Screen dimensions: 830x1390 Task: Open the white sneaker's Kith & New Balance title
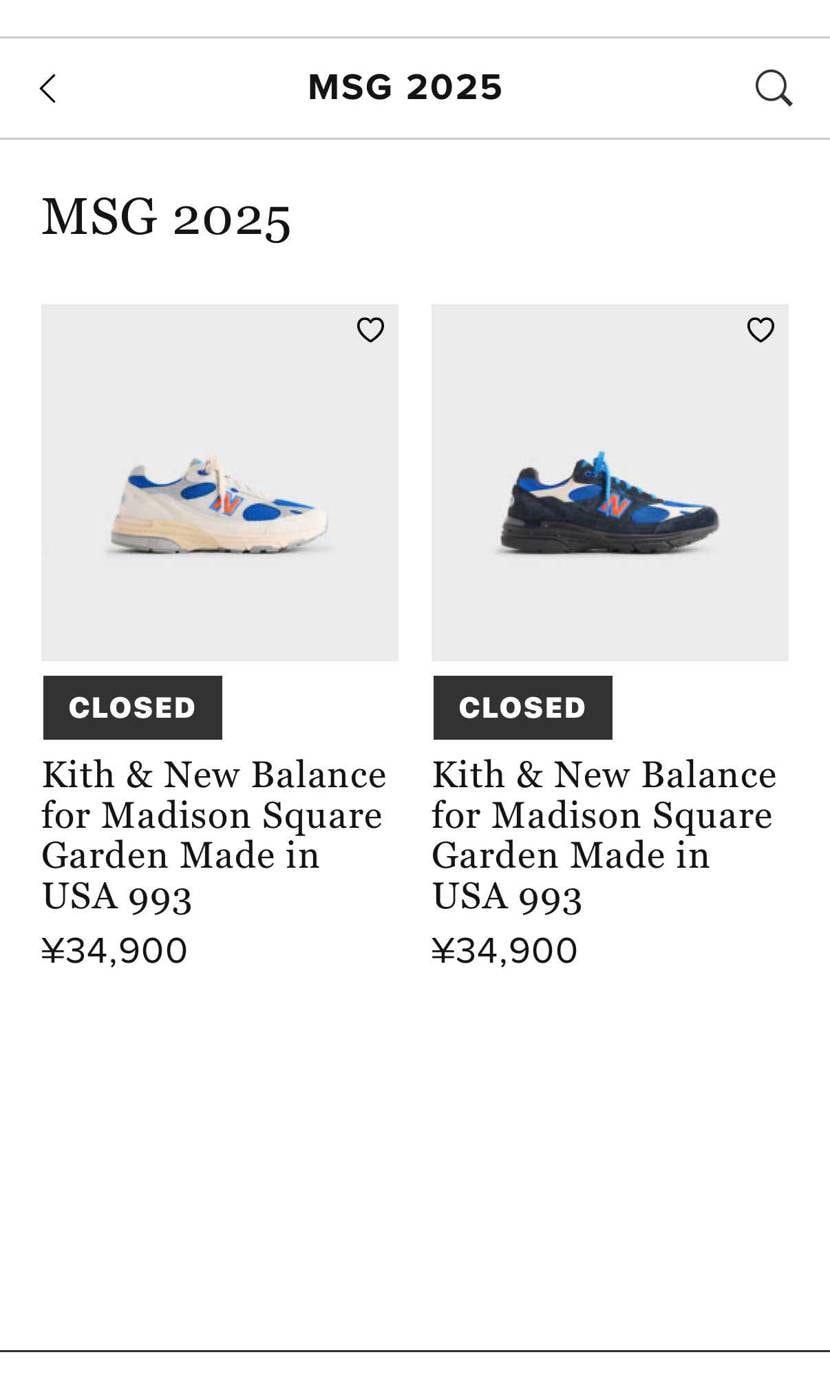coord(214,835)
